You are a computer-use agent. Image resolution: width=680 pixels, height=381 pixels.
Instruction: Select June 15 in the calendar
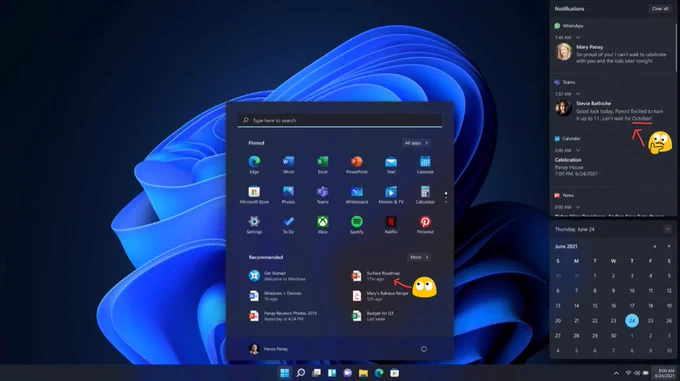pos(595,306)
